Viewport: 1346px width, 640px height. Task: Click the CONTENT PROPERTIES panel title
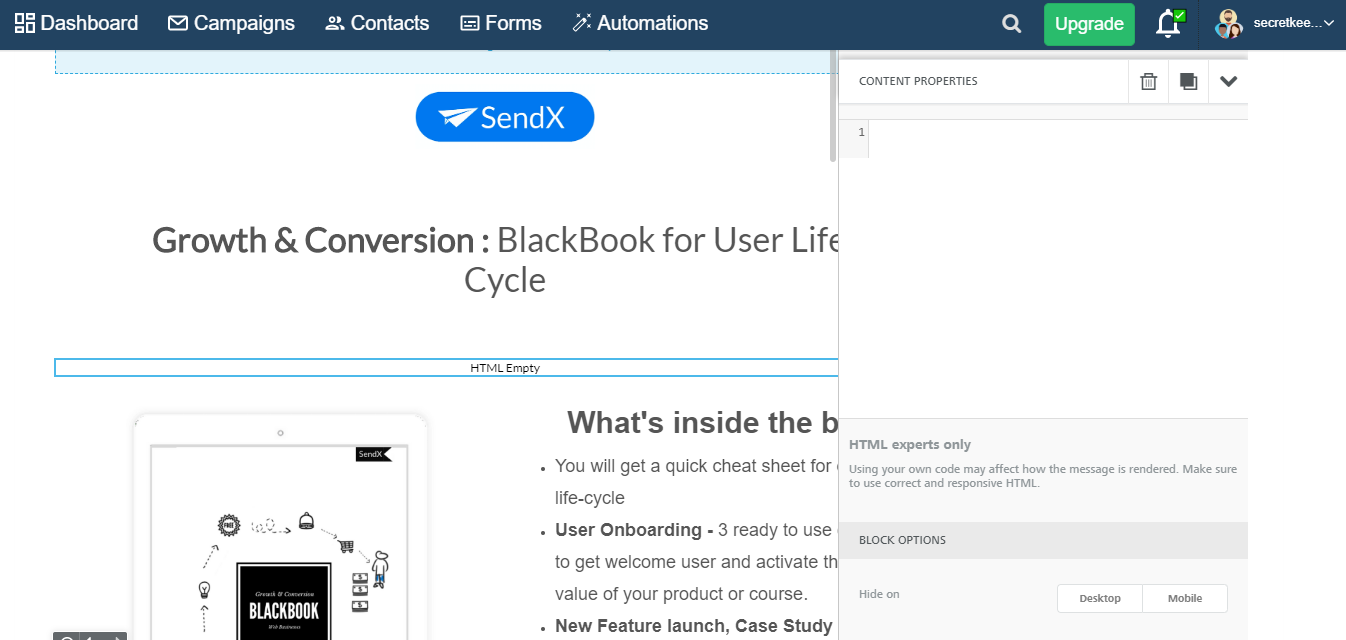tap(918, 81)
